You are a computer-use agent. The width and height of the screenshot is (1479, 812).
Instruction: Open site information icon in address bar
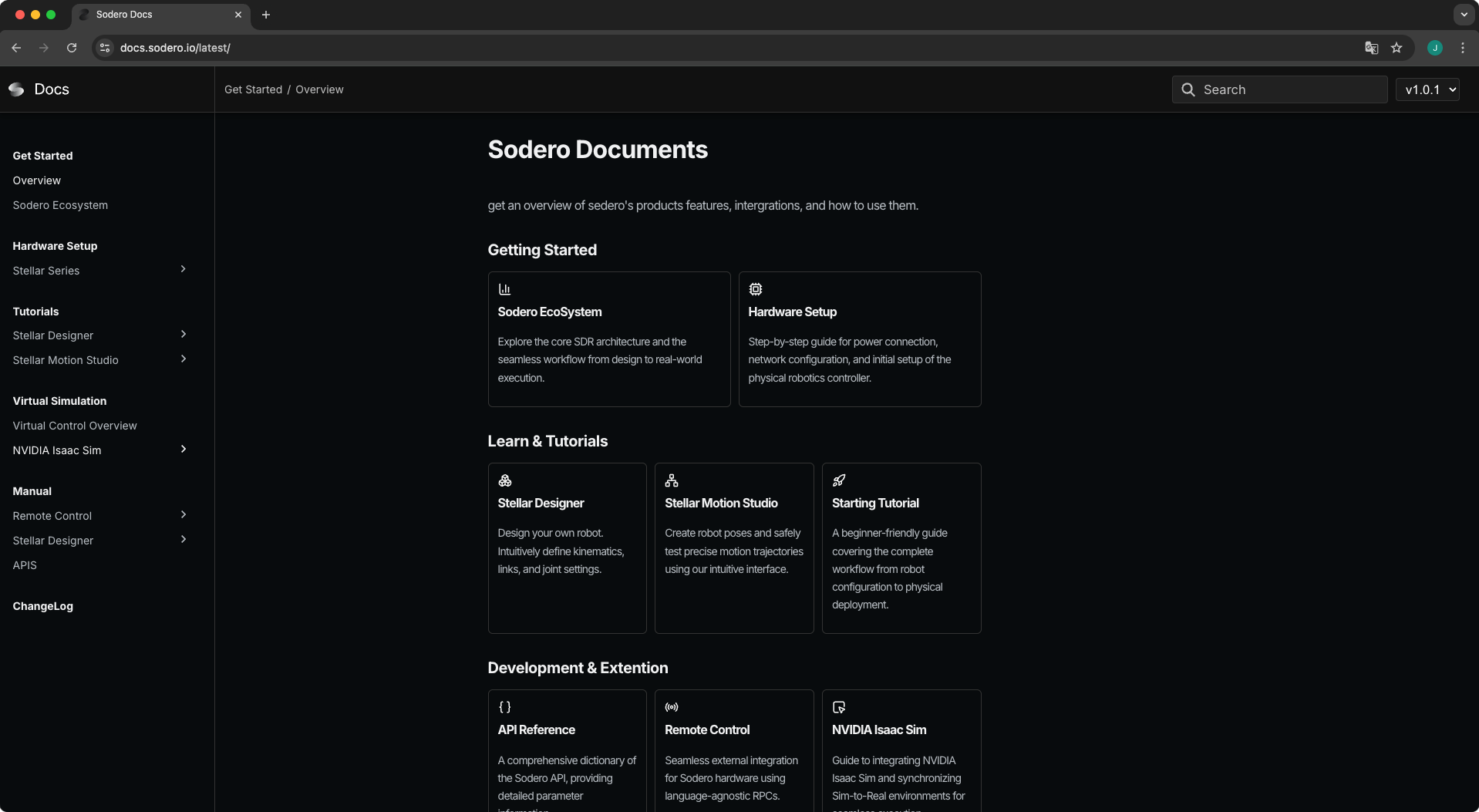pyautogui.click(x=105, y=48)
